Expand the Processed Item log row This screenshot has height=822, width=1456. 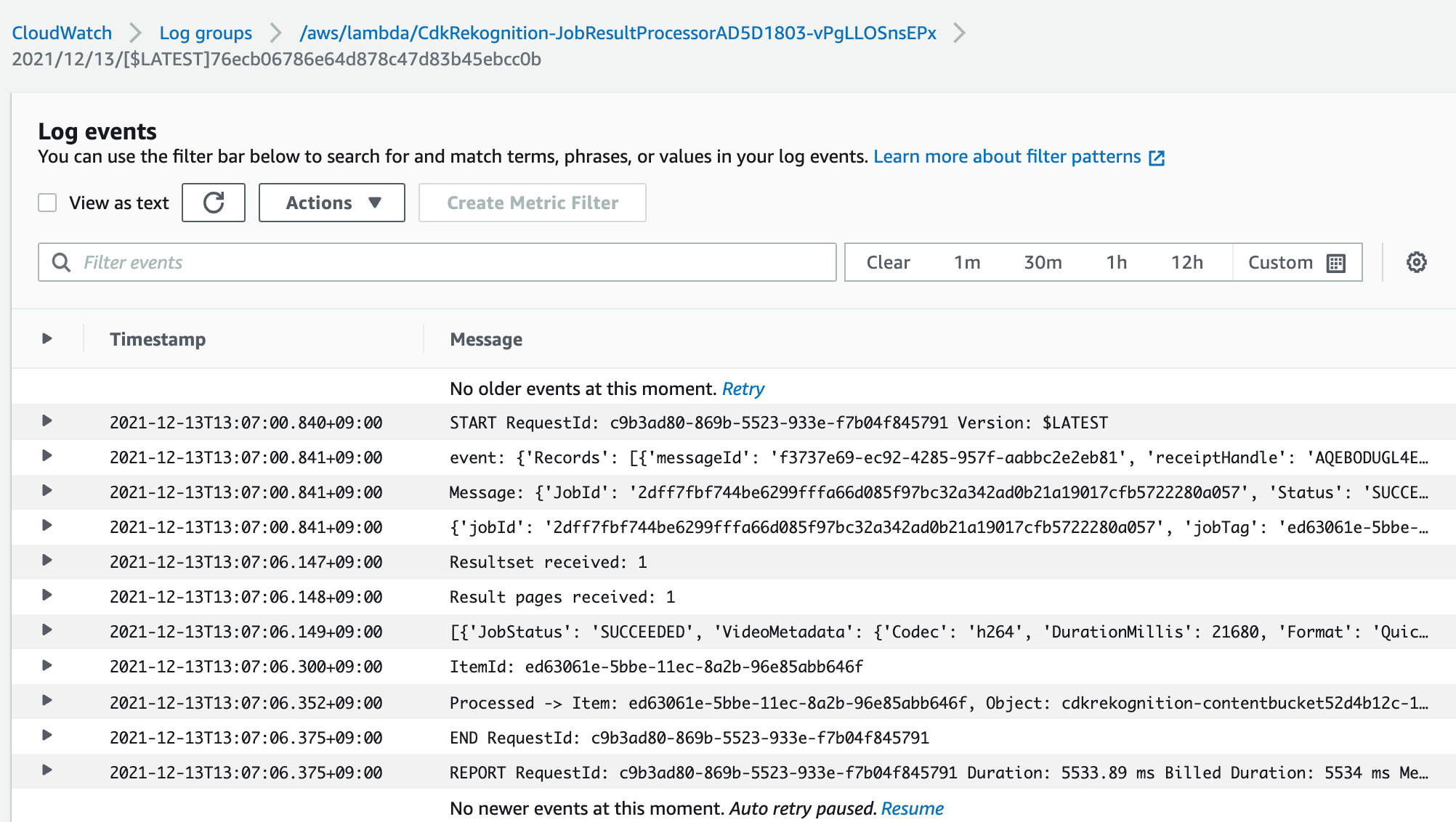coord(47,701)
